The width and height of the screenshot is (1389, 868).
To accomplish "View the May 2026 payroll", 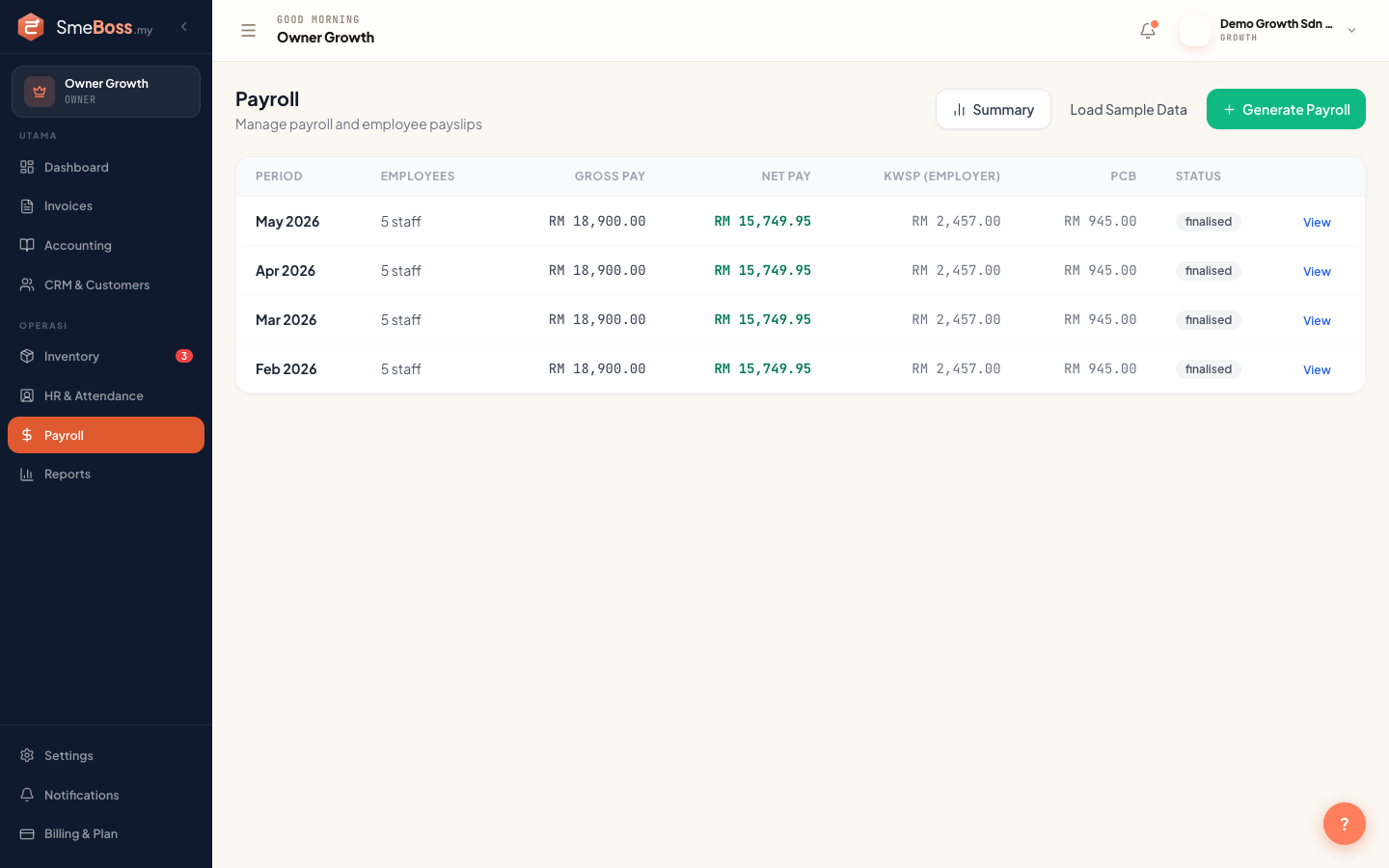I will tap(1317, 222).
